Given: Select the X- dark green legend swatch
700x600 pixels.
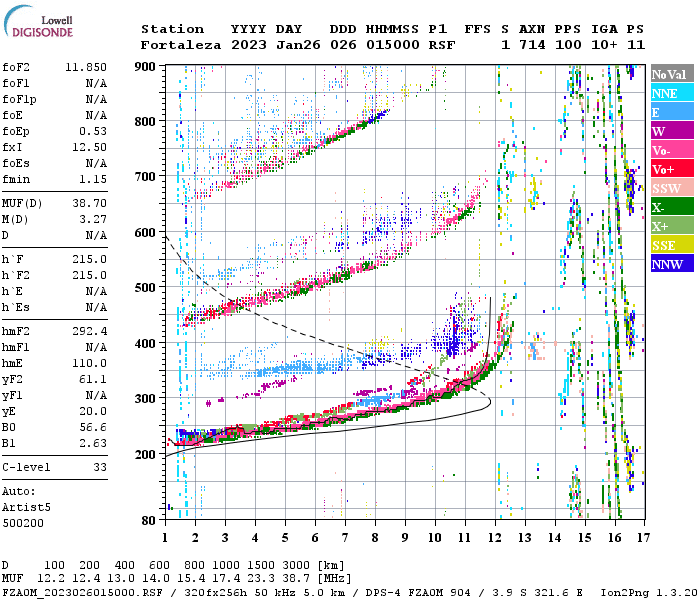Looking at the screenshot, I should click(x=672, y=207).
